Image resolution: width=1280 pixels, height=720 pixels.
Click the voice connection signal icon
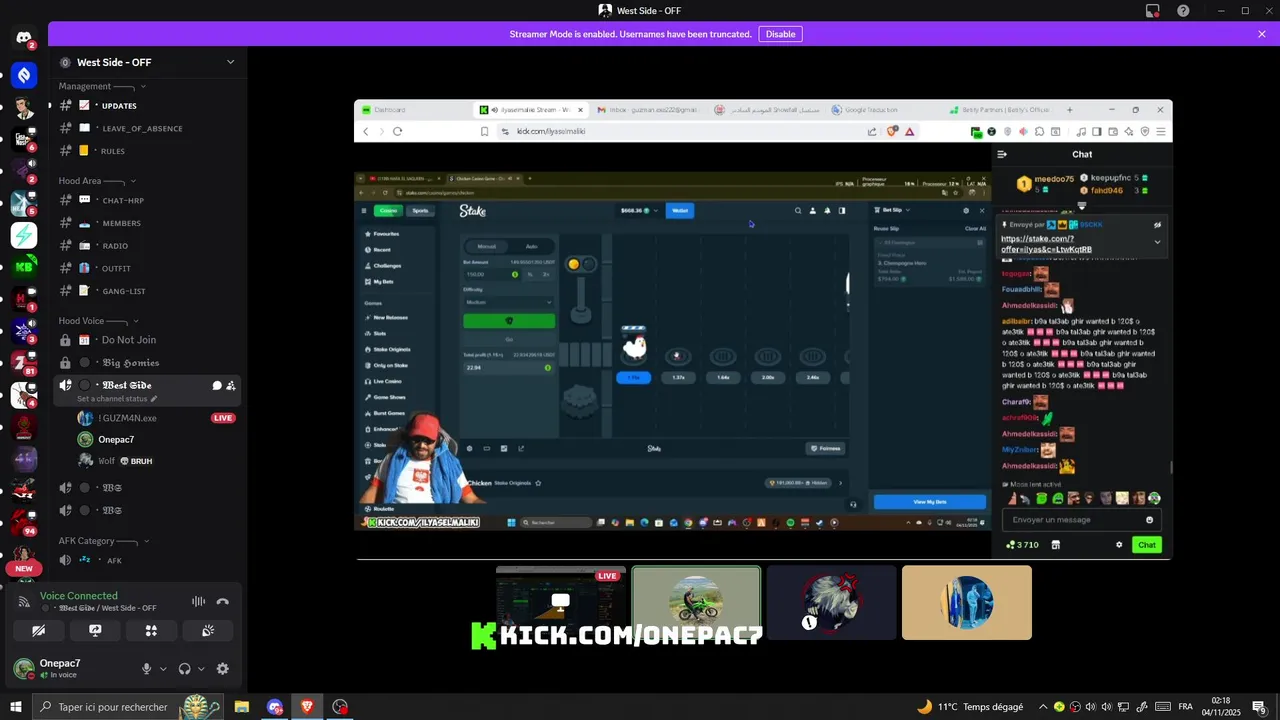click(24, 602)
